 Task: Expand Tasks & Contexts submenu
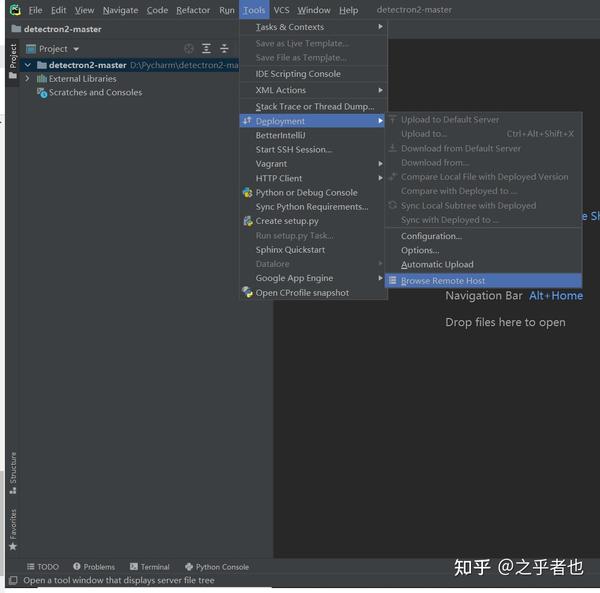pos(313,27)
